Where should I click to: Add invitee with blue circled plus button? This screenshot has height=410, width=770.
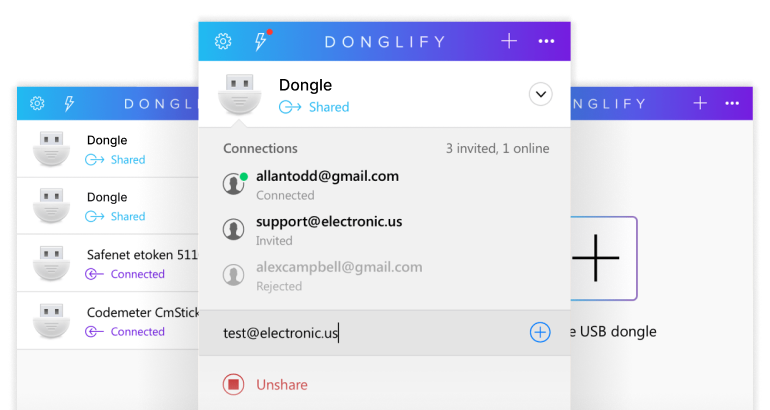(x=540, y=332)
